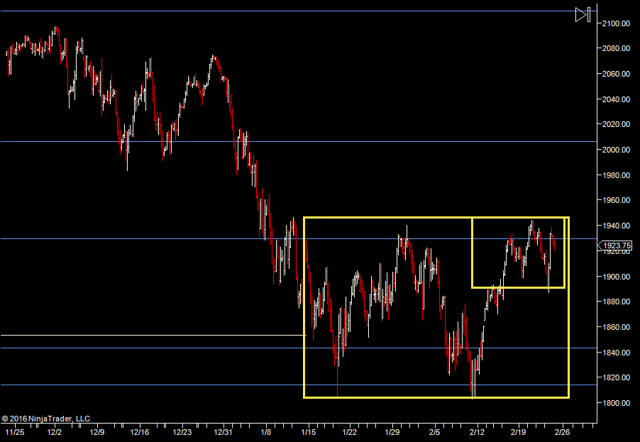
Task: Click the NinjaTrader copyright text
Action: 46,419
